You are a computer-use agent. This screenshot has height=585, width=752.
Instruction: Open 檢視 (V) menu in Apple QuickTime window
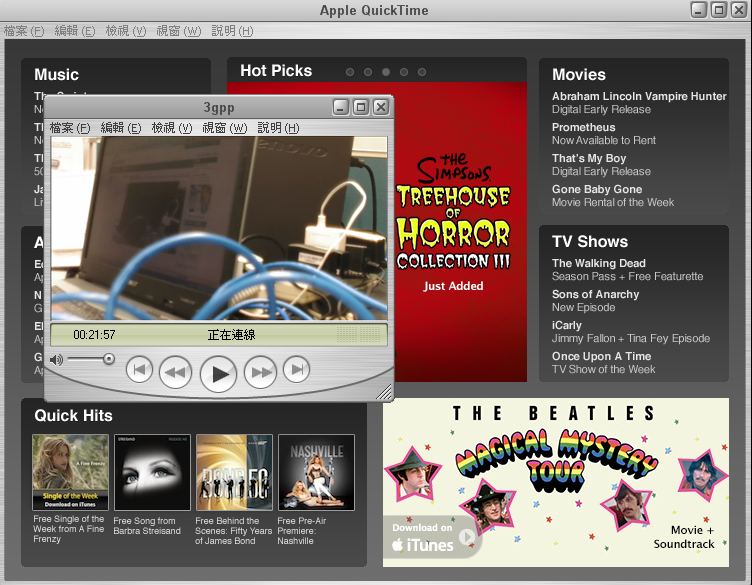pos(126,31)
